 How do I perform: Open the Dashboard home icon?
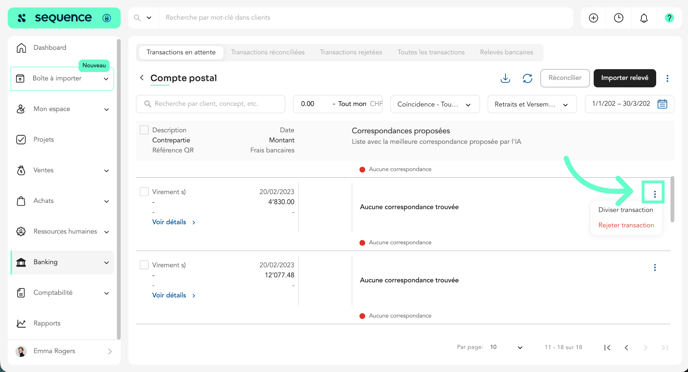coord(21,48)
